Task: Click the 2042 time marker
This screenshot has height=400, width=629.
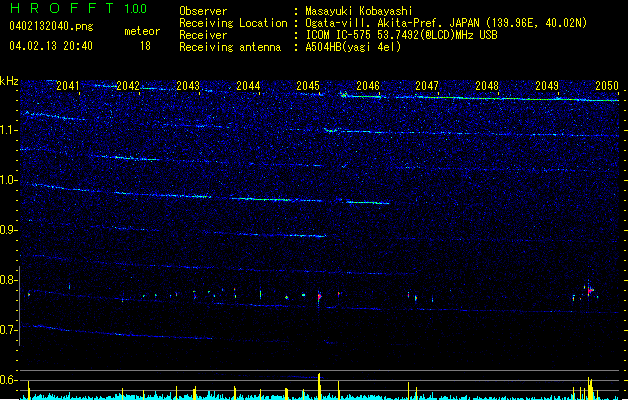Action: click(x=128, y=86)
